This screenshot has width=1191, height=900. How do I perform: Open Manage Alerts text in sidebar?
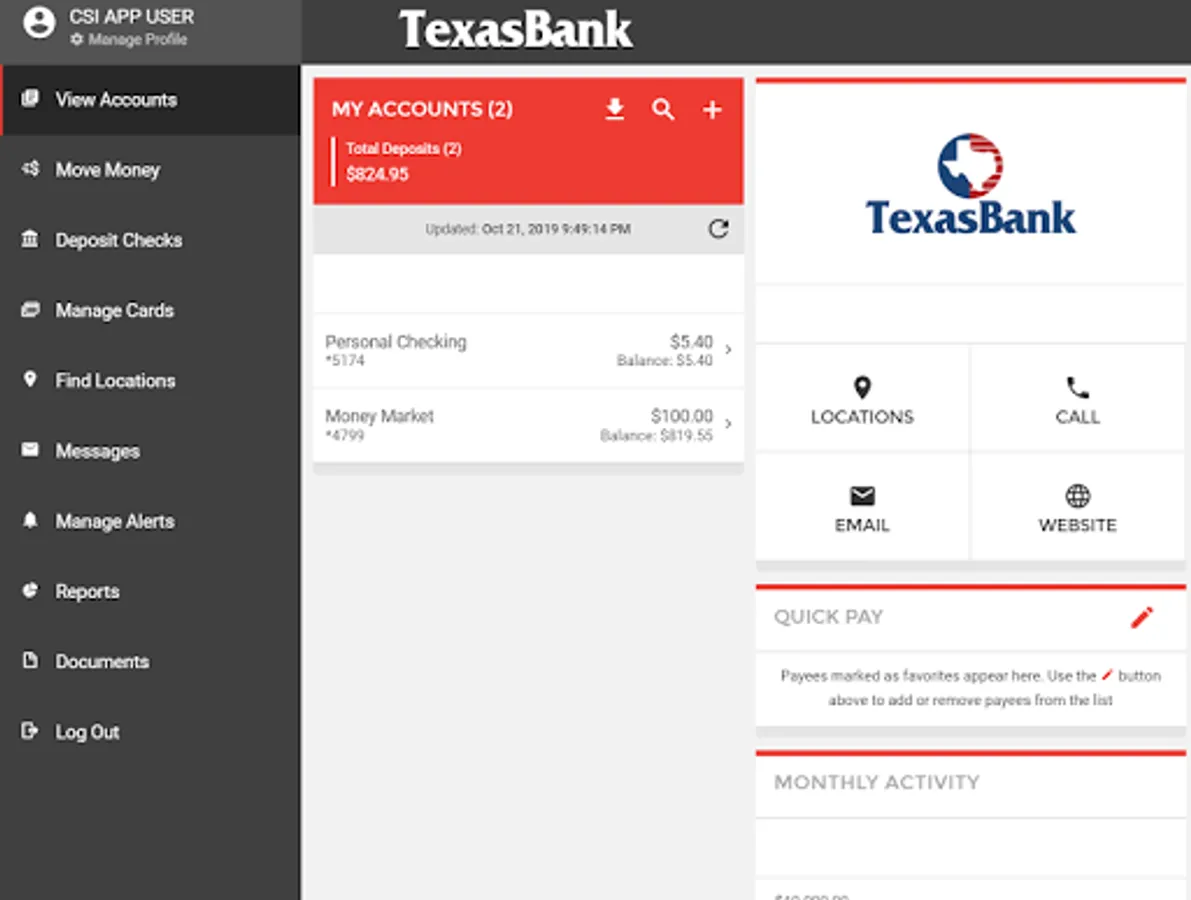(115, 521)
